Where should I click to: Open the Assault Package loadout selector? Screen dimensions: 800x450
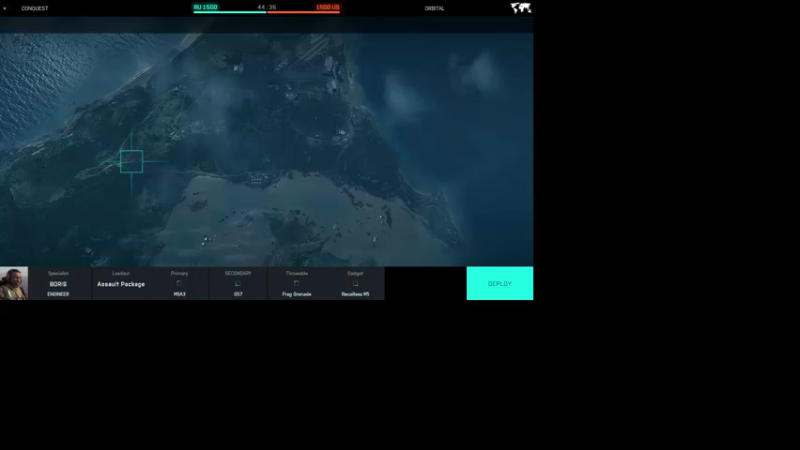click(x=121, y=284)
